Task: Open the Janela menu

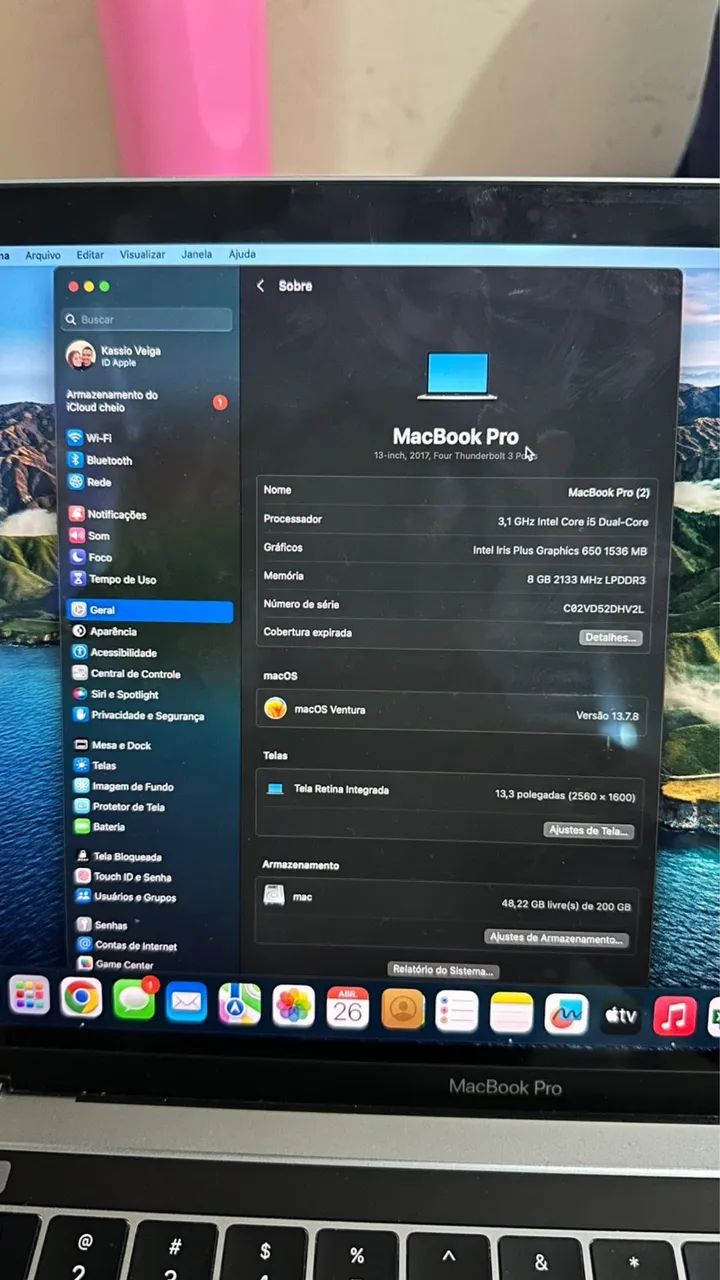Action: click(x=196, y=254)
